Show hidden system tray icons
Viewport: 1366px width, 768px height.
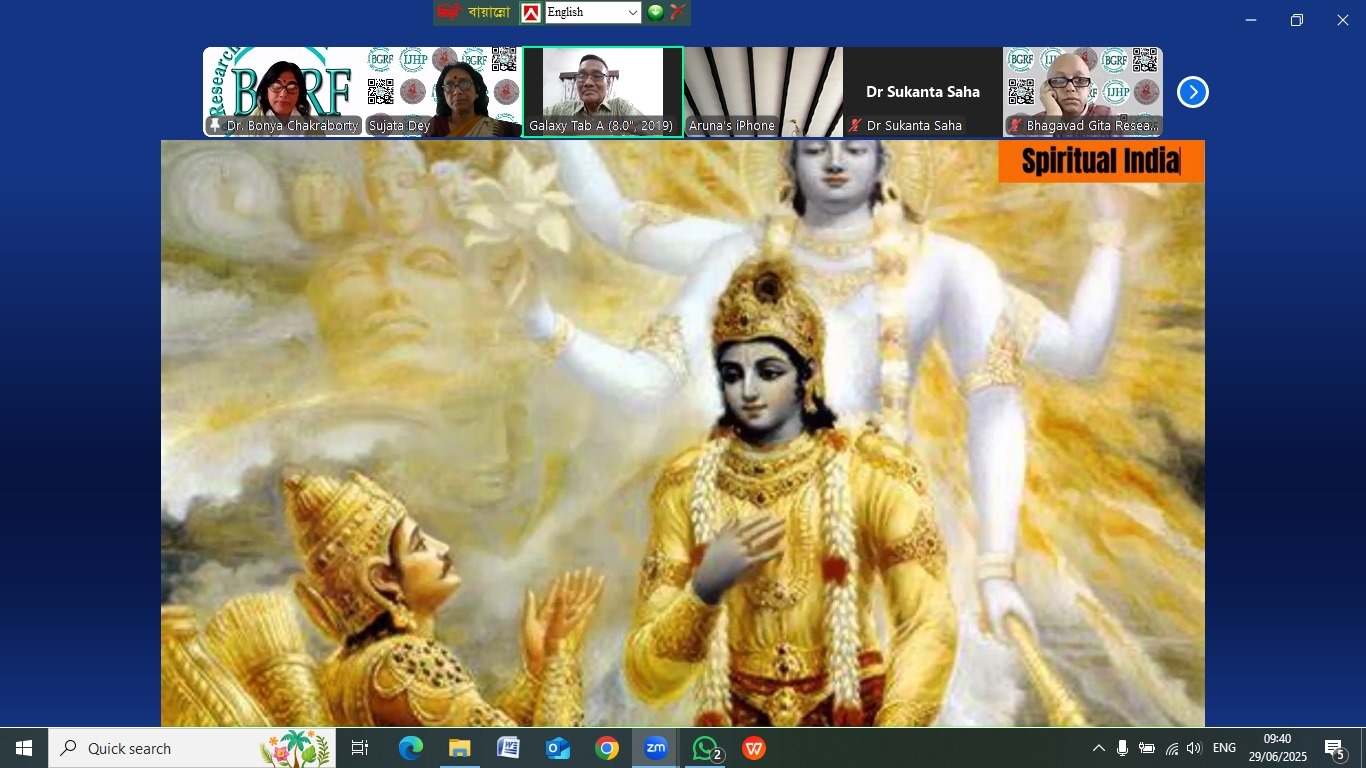point(1098,748)
